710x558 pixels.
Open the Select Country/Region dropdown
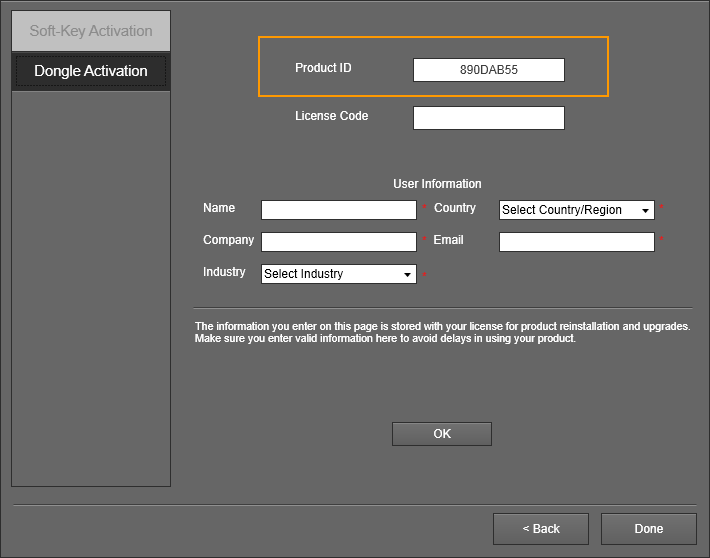tap(576, 210)
